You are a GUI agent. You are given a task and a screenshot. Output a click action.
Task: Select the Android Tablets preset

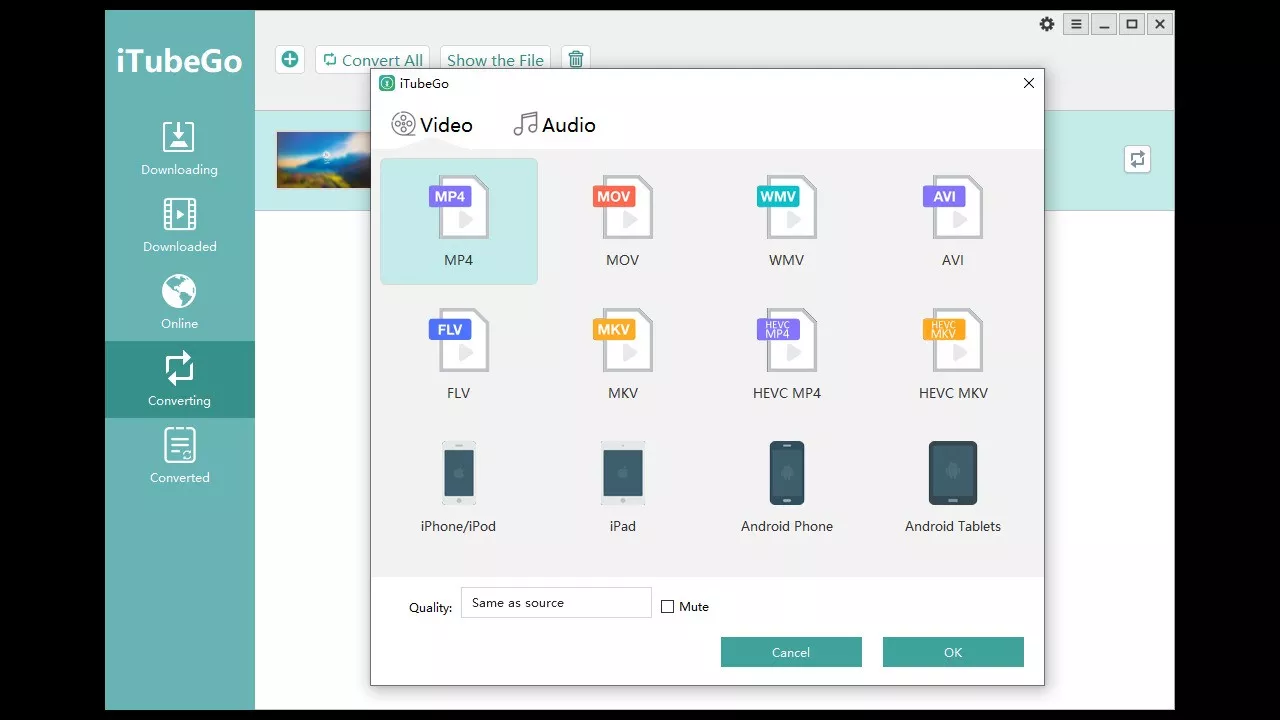[x=952, y=474]
